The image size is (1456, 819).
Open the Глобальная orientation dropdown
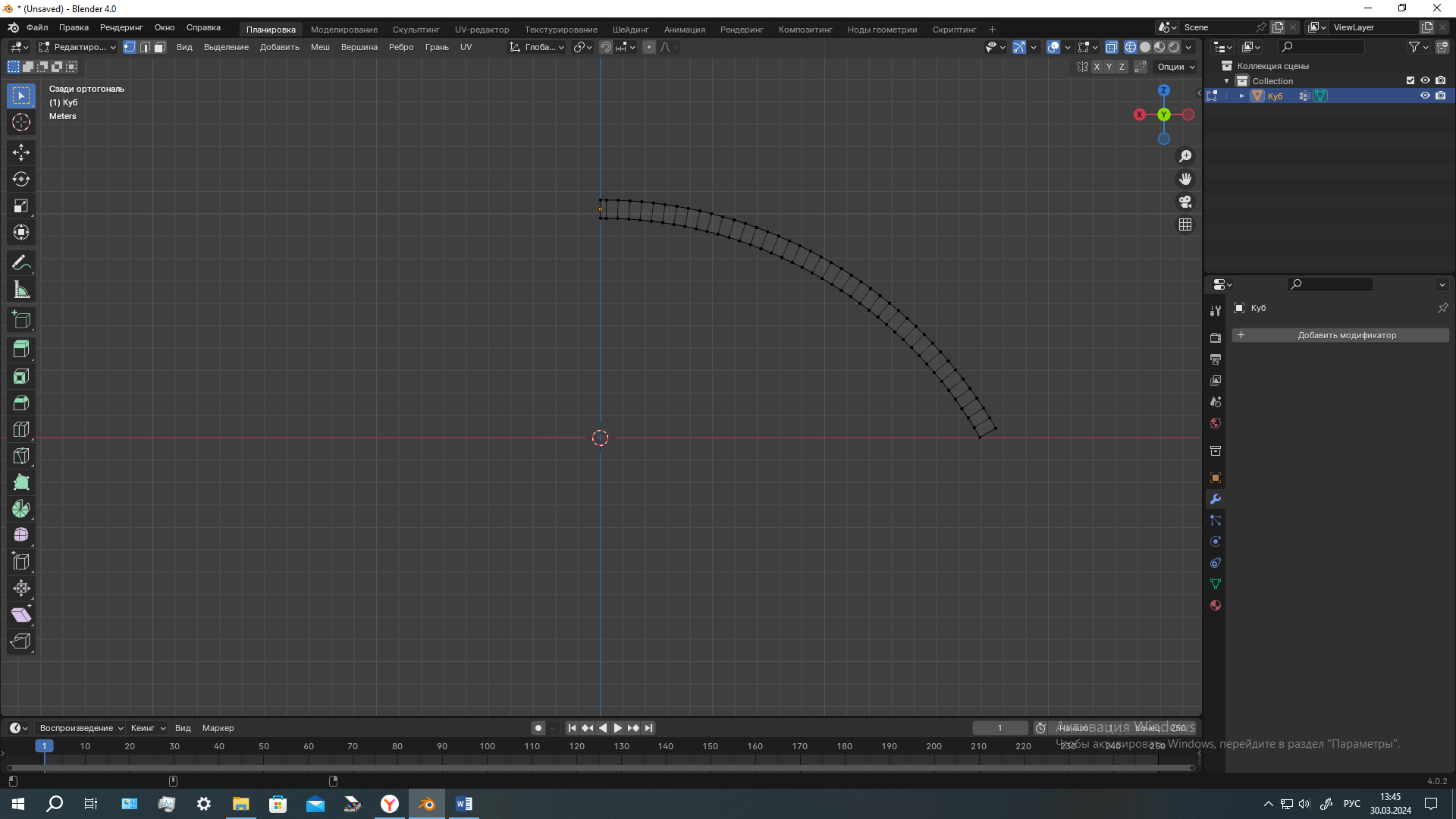tap(537, 47)
